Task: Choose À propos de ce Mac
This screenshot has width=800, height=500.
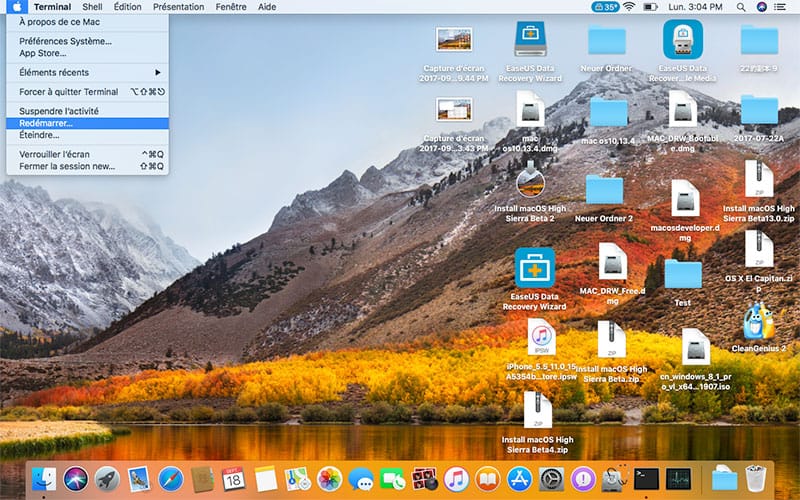Action: coord(87,22)
